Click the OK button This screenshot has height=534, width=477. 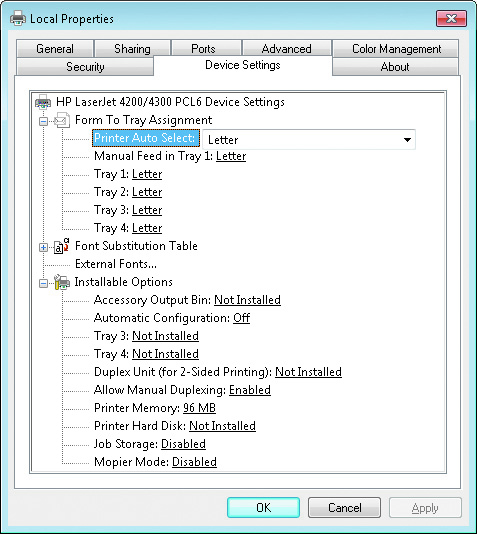click(264, 507)
